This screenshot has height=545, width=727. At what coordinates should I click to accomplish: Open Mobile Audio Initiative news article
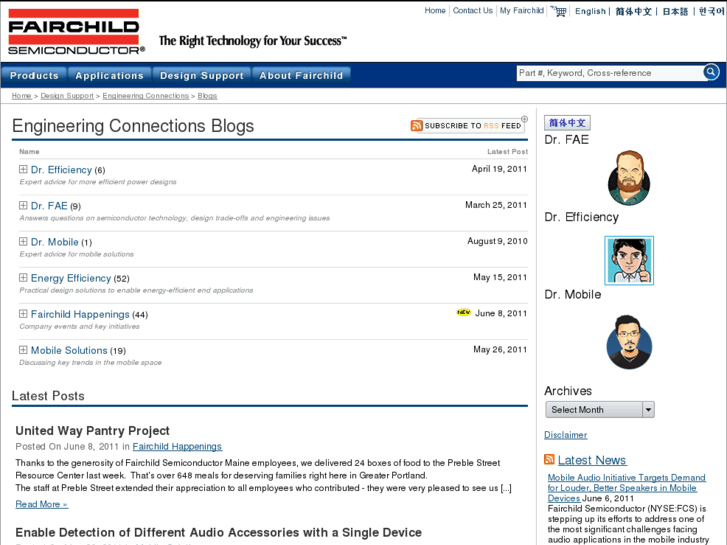click(626, 487)
